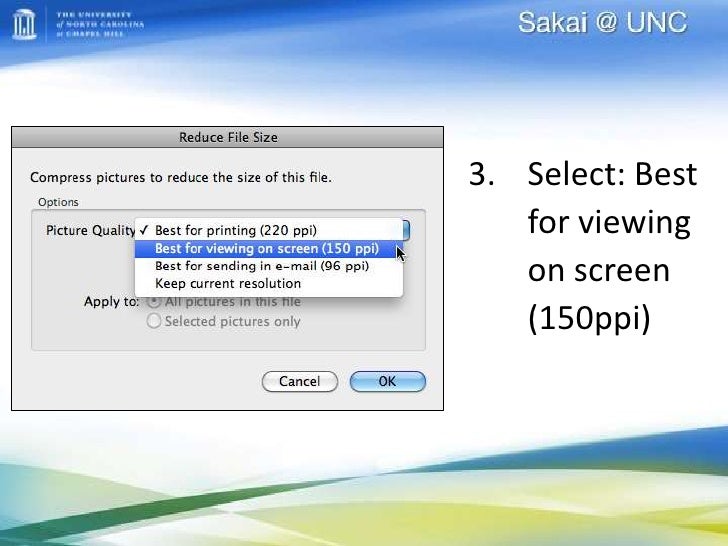Click the Apply to label
This screenshot has width=728, height=546.
pyautogui.click(x=111, y=302)
